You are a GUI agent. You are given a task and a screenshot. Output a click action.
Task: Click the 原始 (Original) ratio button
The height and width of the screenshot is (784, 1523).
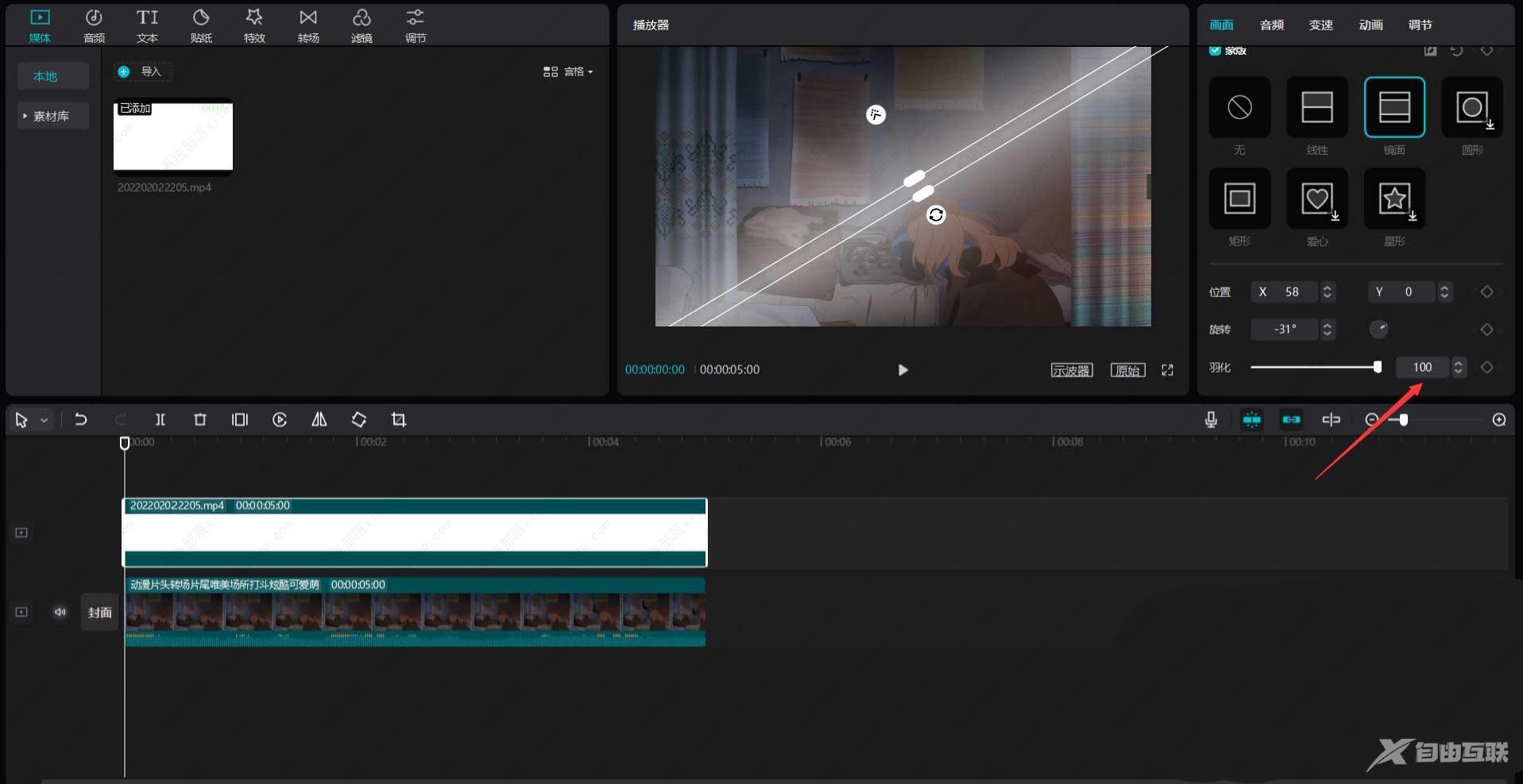(x=1127, y=370)
